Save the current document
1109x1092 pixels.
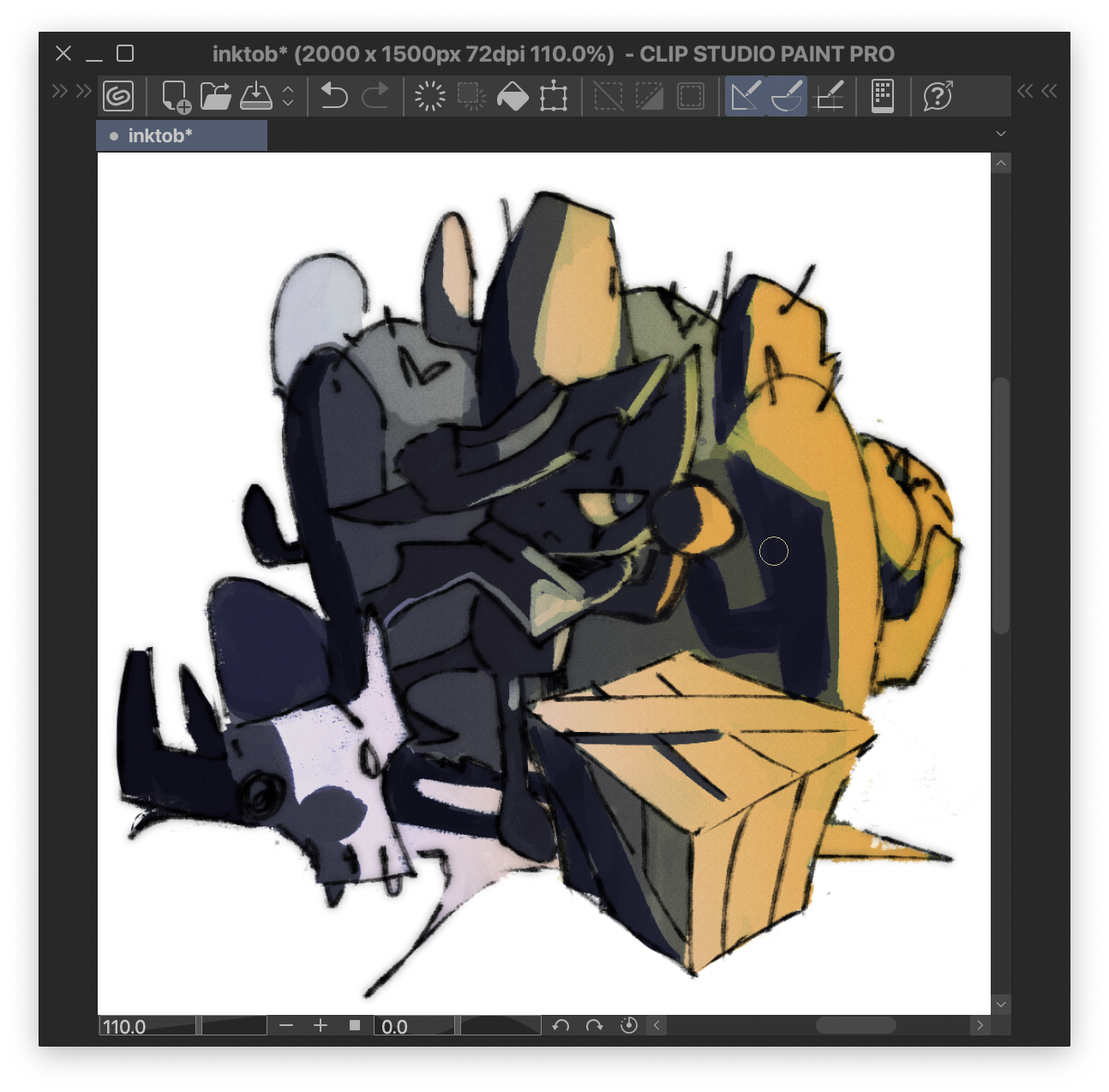tap(256, 96)
